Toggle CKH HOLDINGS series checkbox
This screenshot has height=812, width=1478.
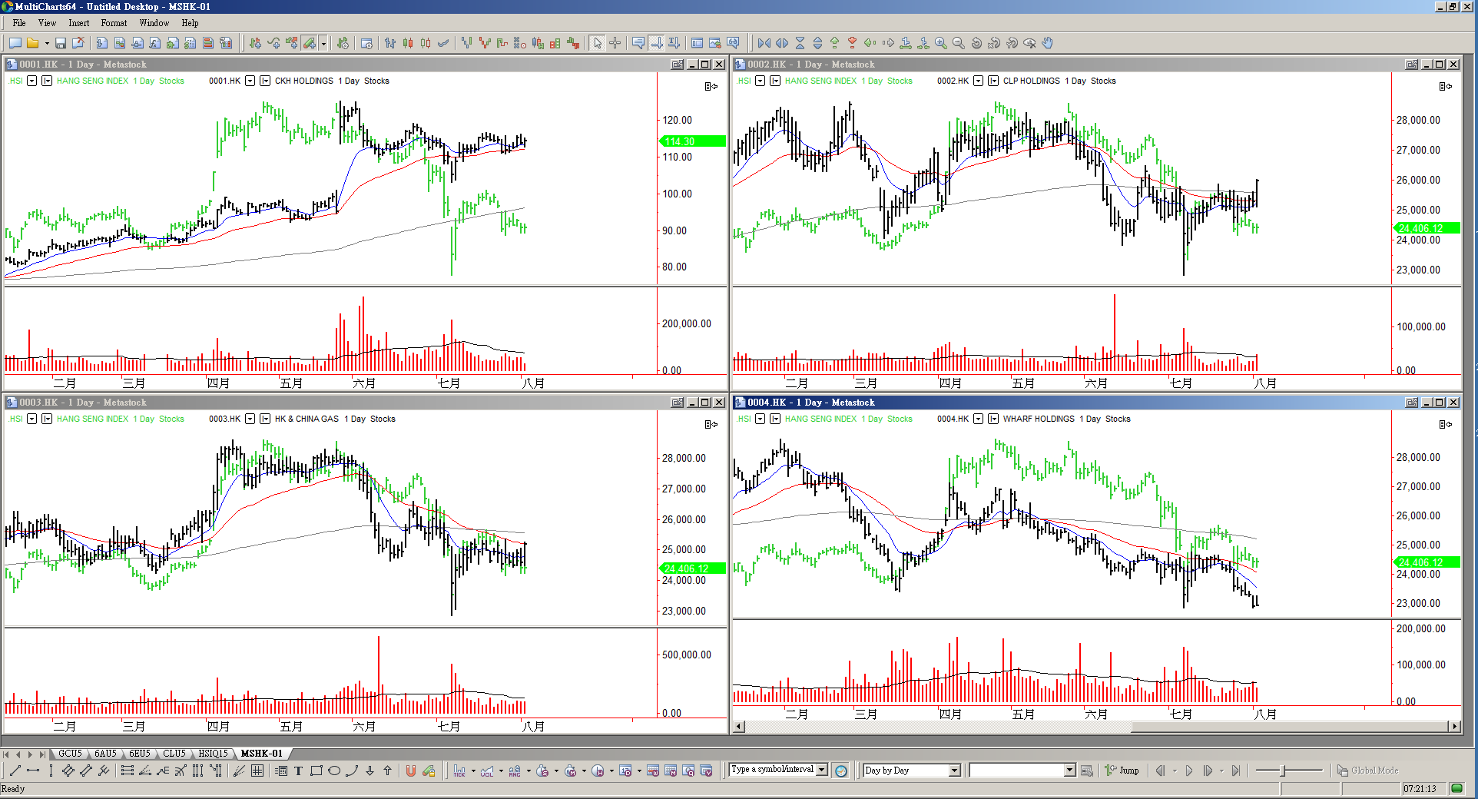(x=265, y=81)
